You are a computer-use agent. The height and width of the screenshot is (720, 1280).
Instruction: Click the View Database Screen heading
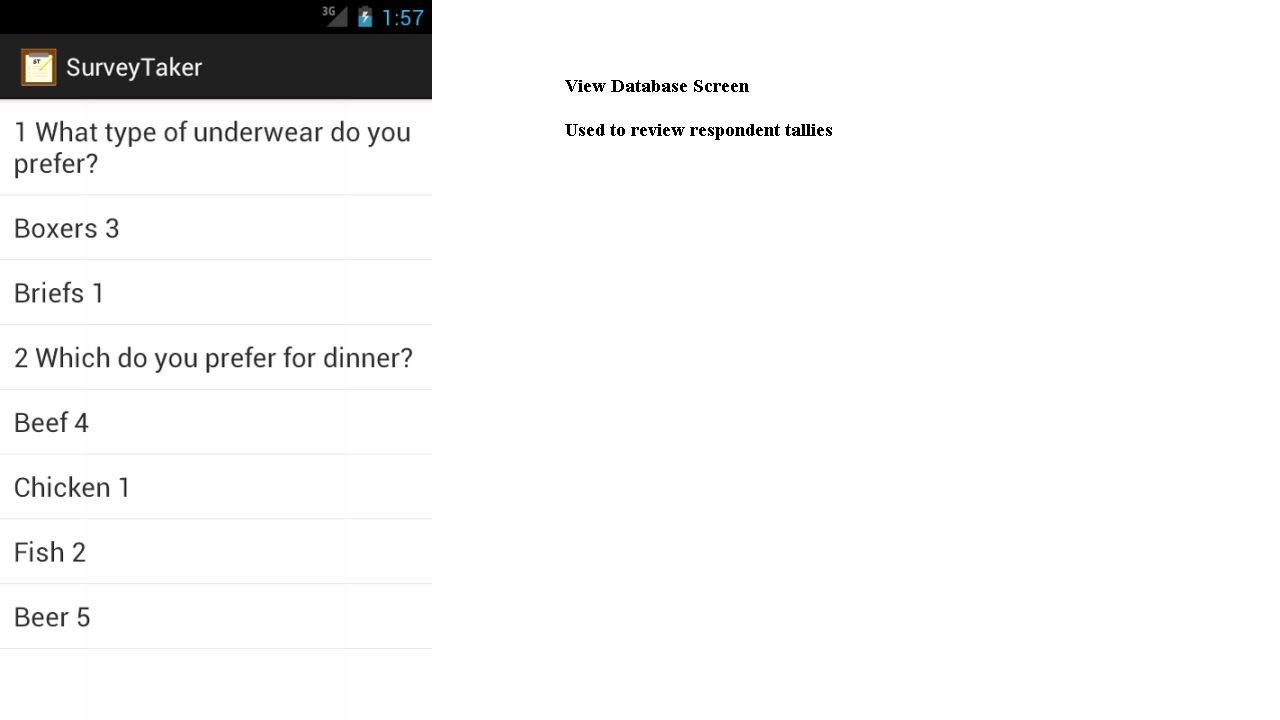[x=656, y=86]
